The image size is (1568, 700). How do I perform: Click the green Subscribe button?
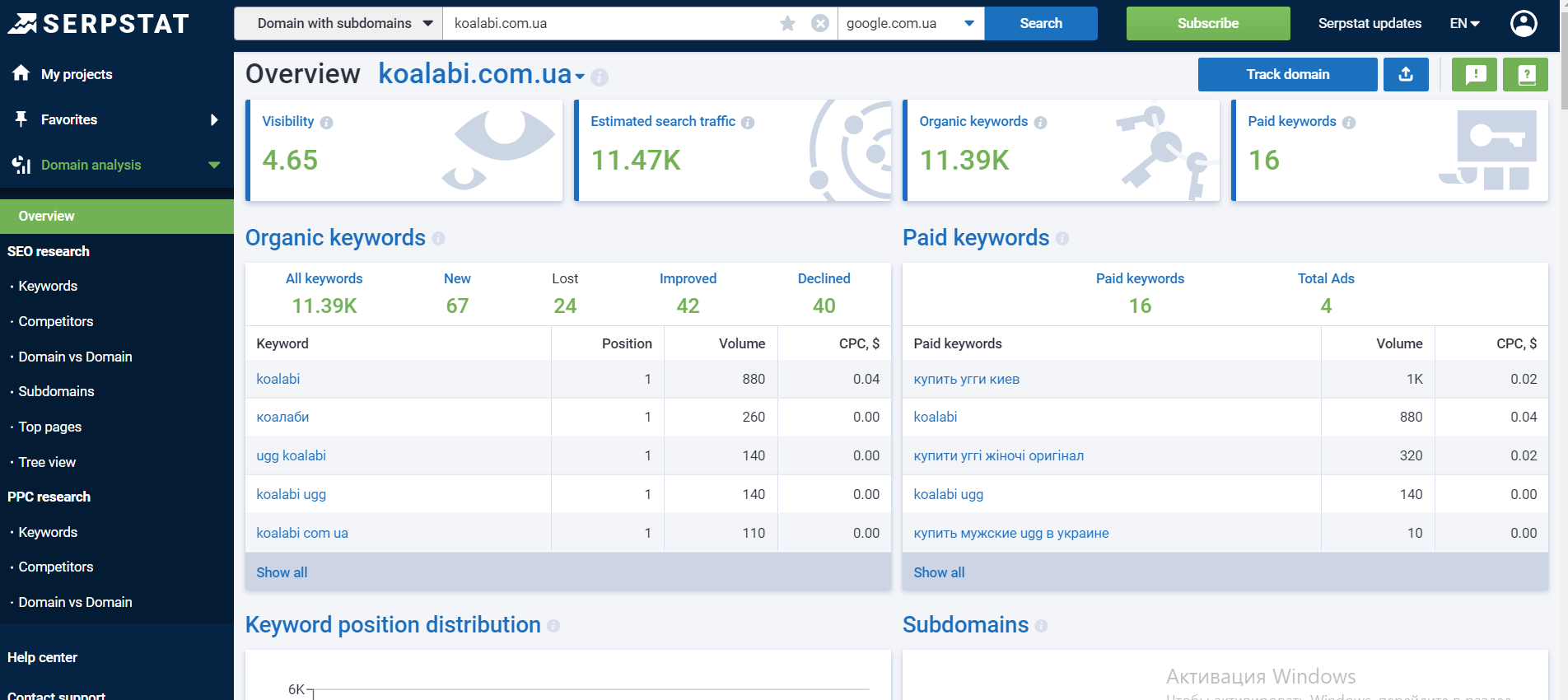tap(1208, 23)
